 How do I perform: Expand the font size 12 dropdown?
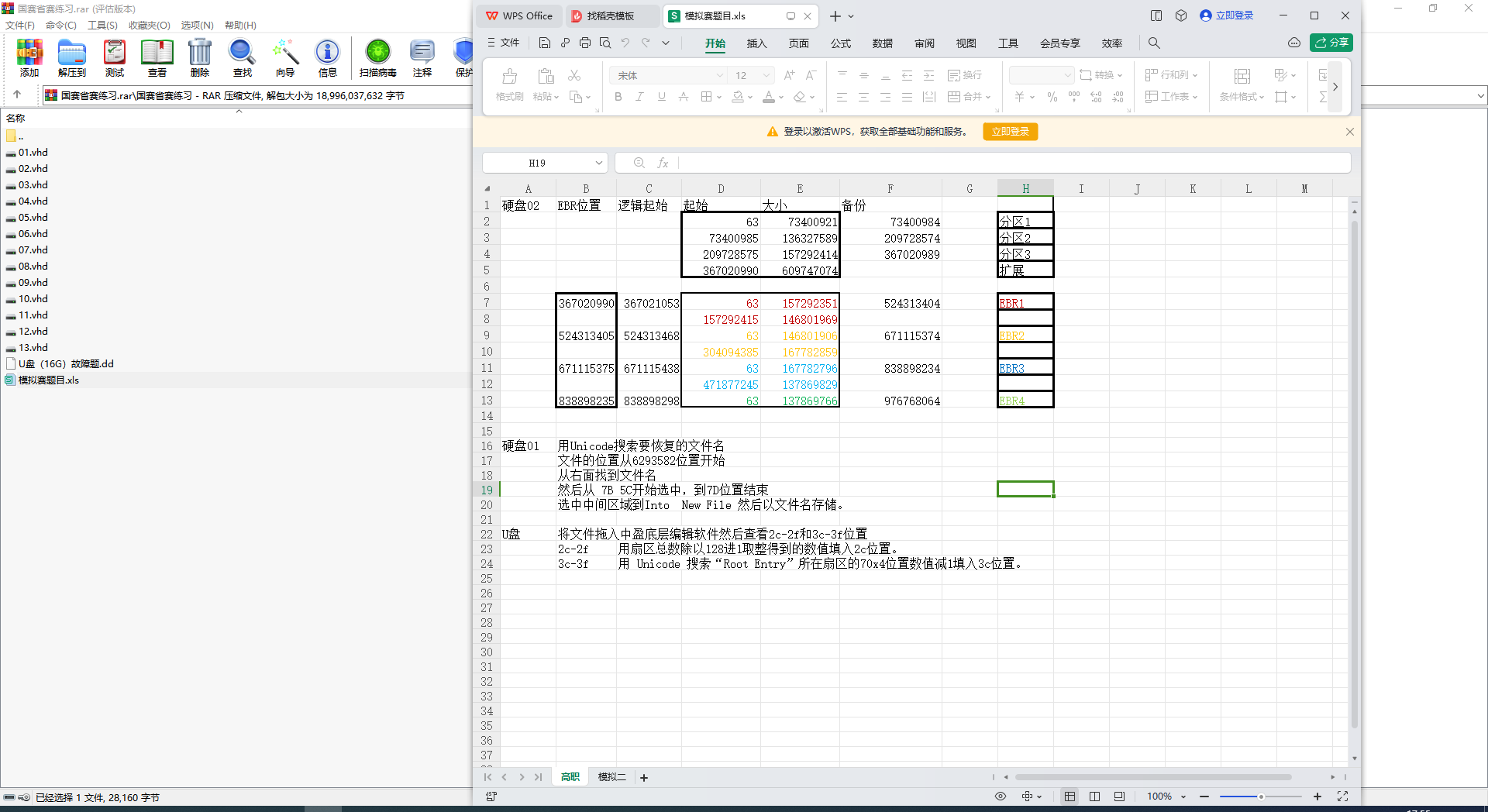[766, 75]
